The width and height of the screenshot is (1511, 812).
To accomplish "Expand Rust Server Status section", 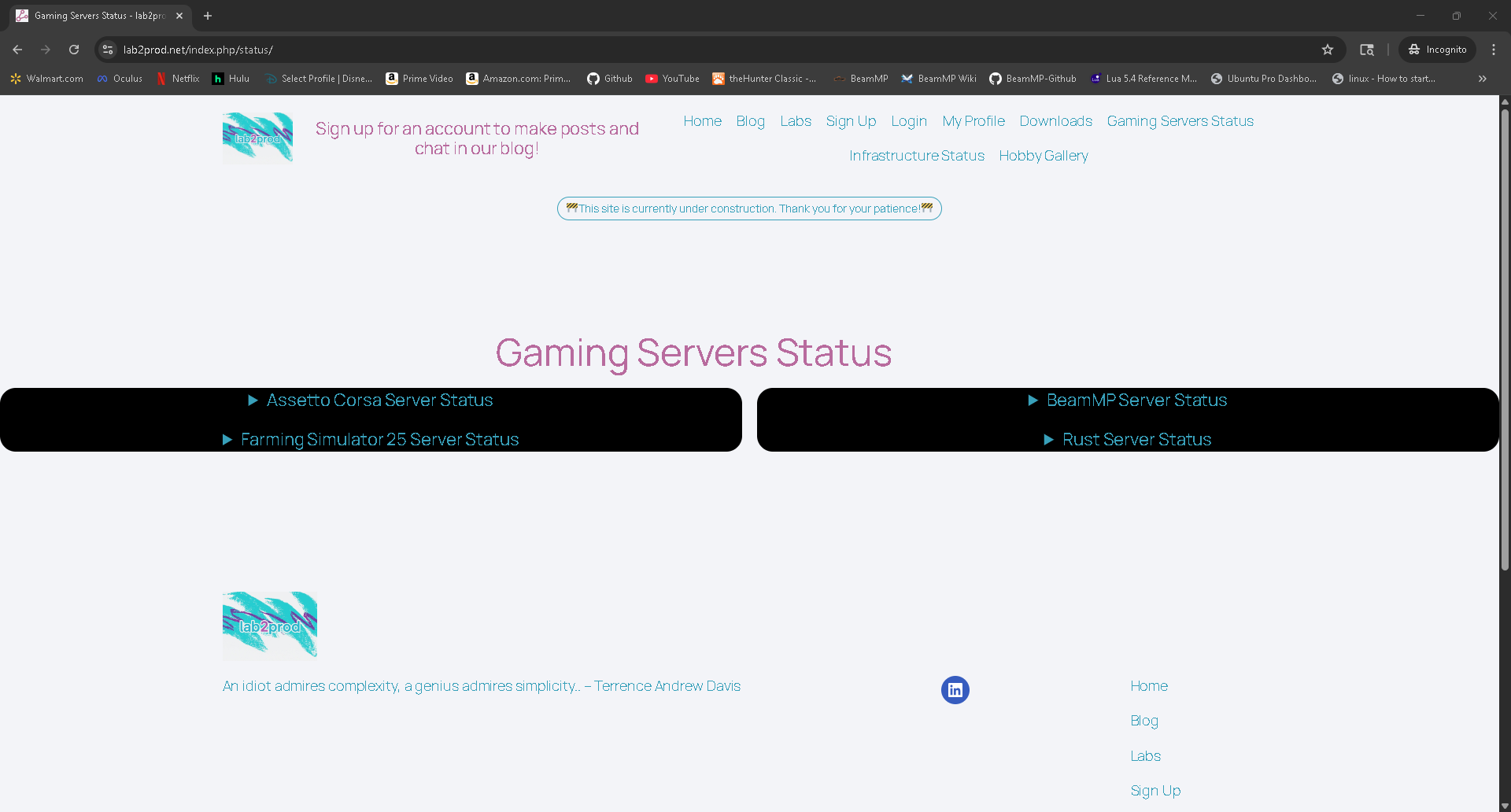I will [x=1128, y=440].
